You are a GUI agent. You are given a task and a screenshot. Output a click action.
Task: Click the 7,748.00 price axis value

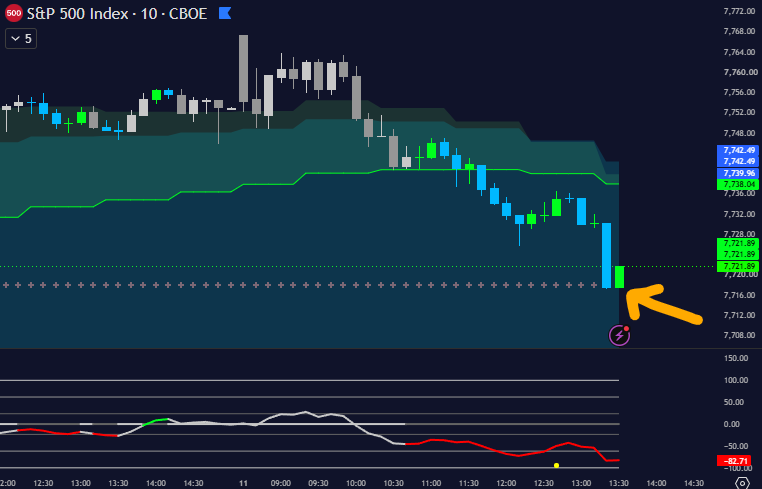[739, 133]
